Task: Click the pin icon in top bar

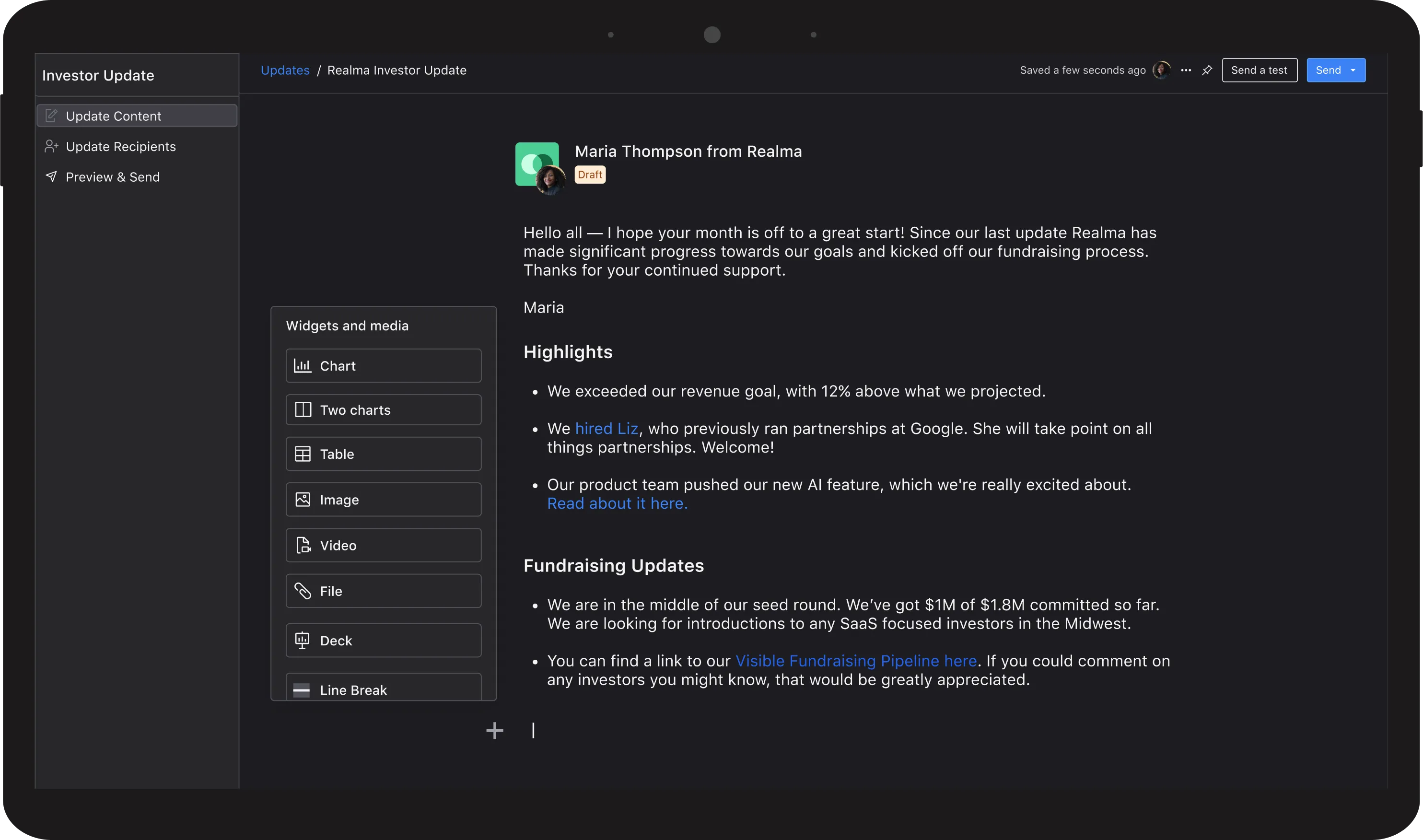Action: tap(1207, 70)
